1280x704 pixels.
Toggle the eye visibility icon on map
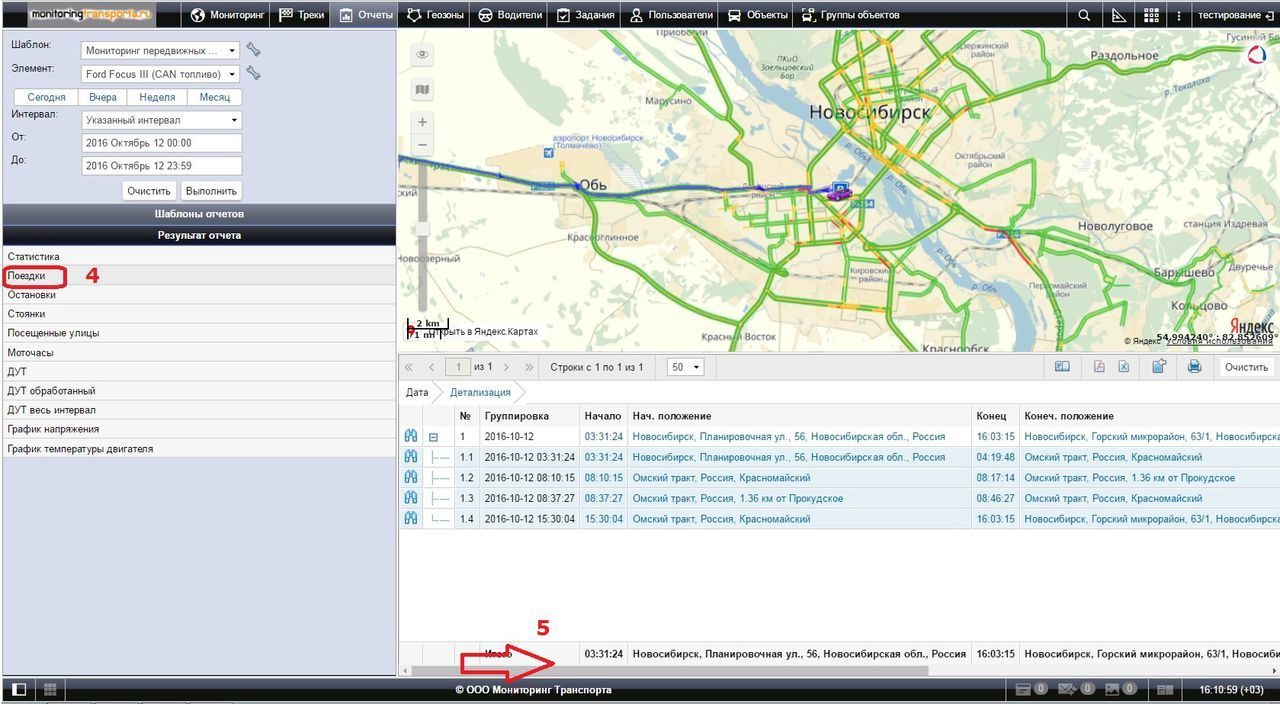point(422,55)
